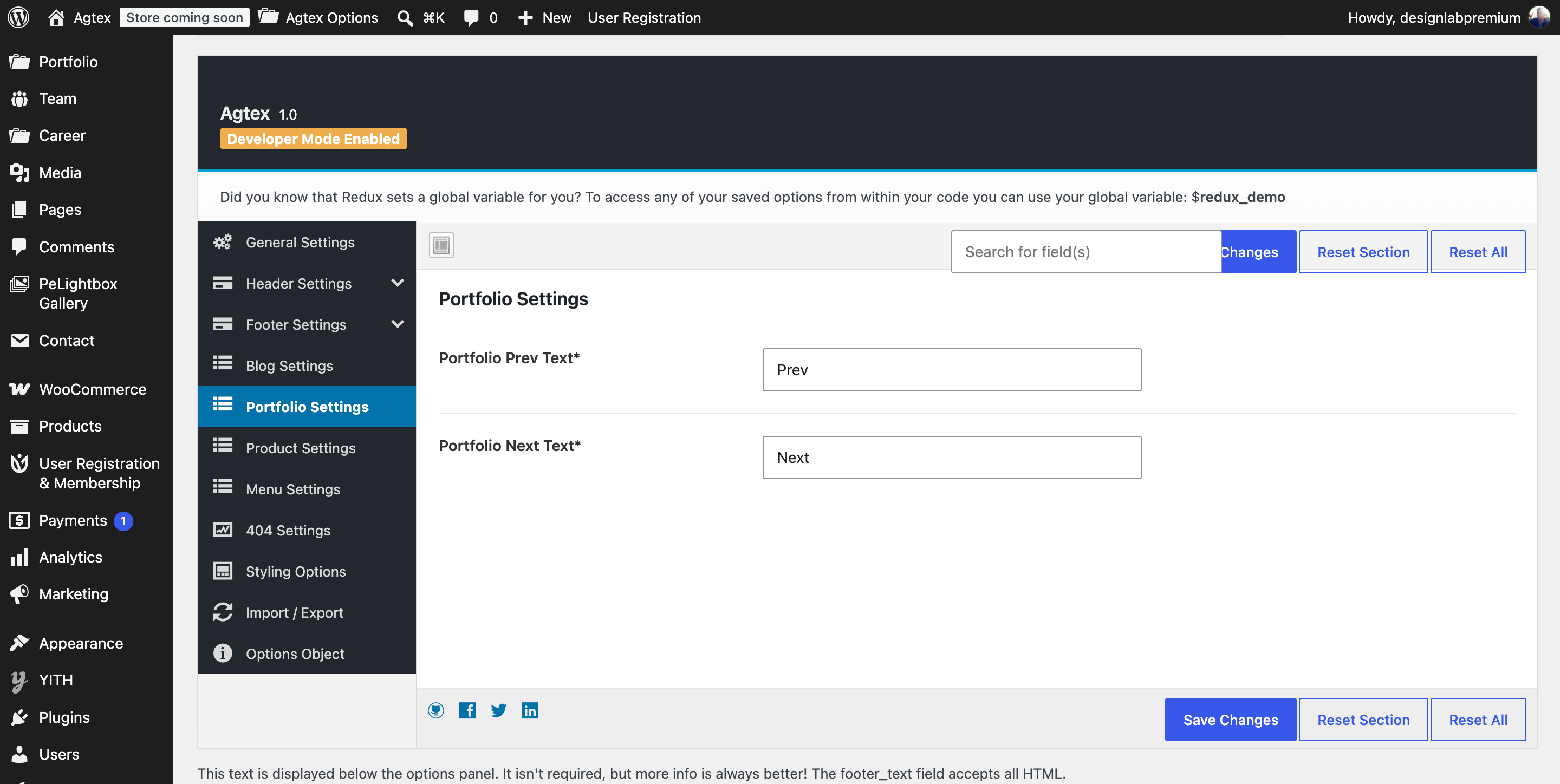Click the Agtex home icon in the admin bar
The width and height of the screenshot is (1560, 784).
pyautogui.click(x=56, y=17)
